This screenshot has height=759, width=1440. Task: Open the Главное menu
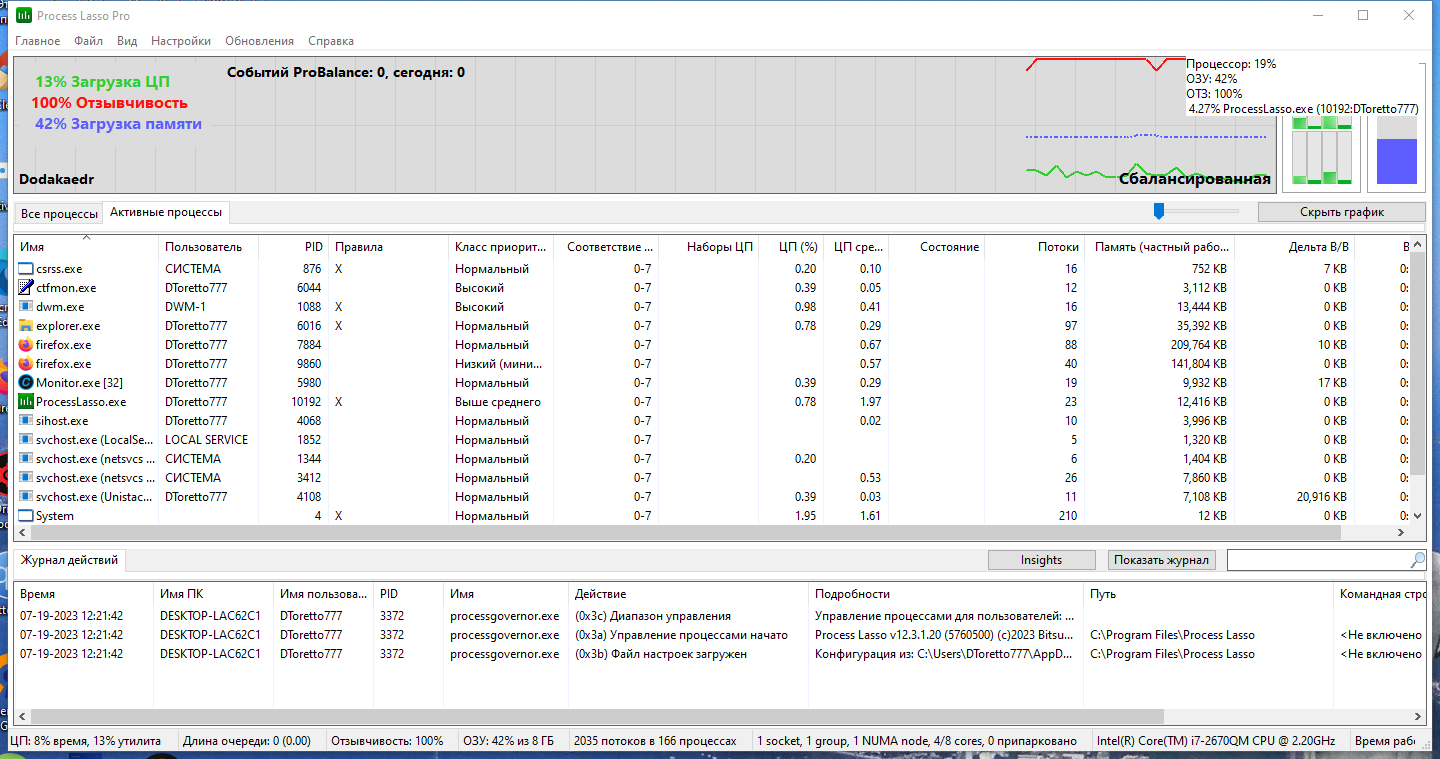pos(38,41)
